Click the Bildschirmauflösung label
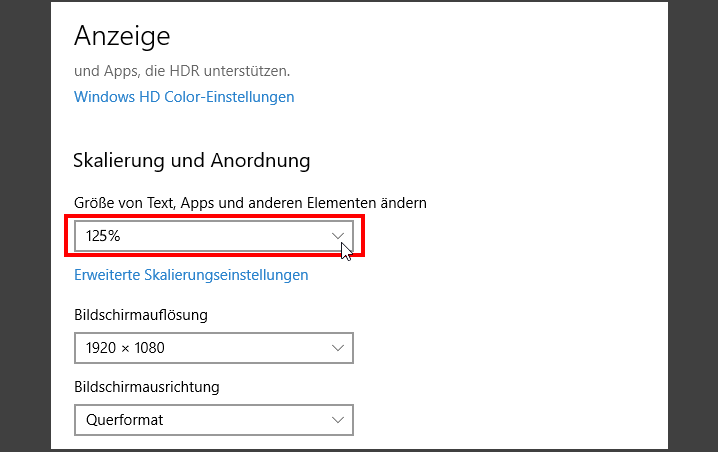Screen dimensions: 718x452 coord(140,315)
